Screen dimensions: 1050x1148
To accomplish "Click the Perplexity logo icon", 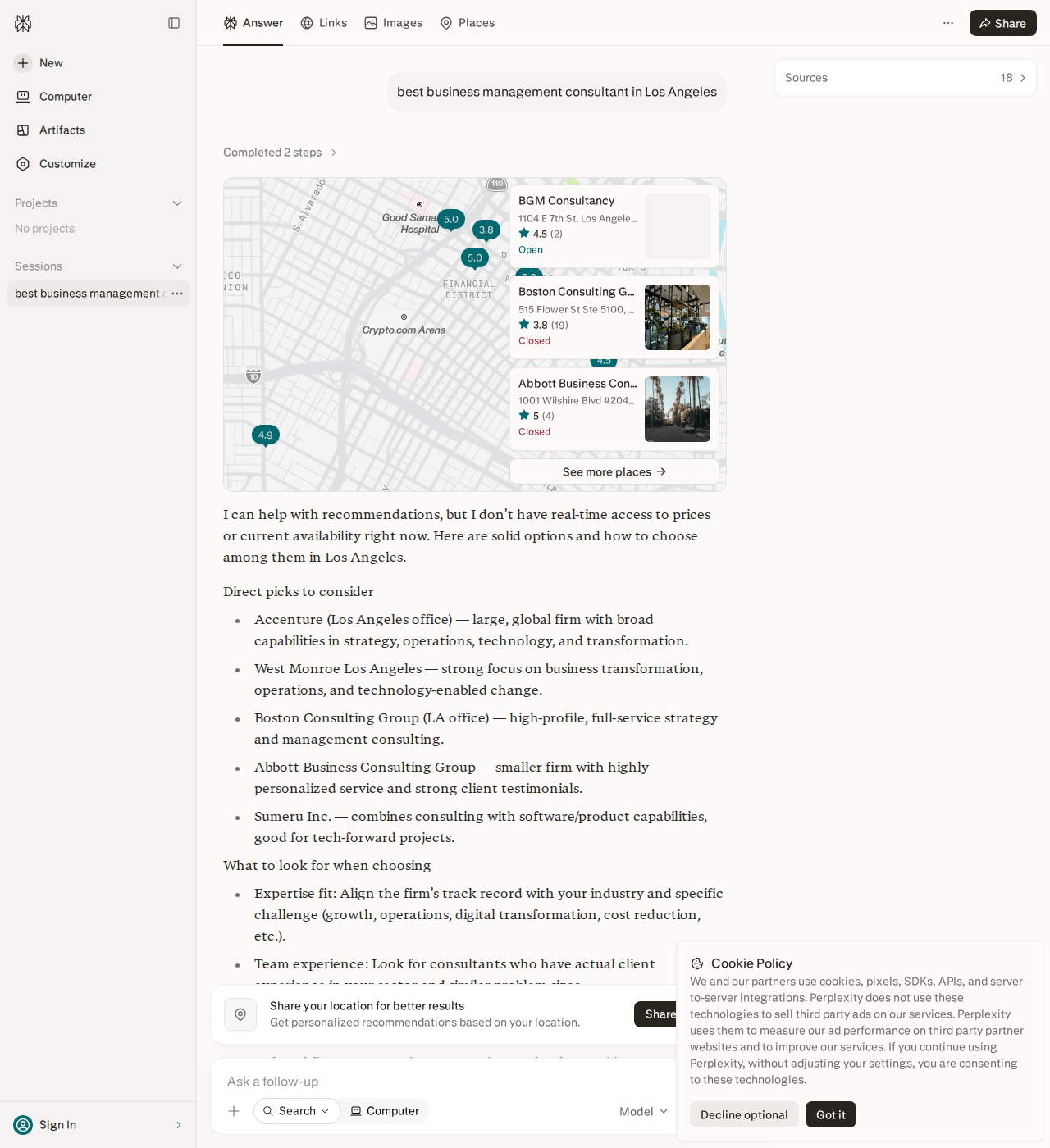I will (x=23, y=23).
